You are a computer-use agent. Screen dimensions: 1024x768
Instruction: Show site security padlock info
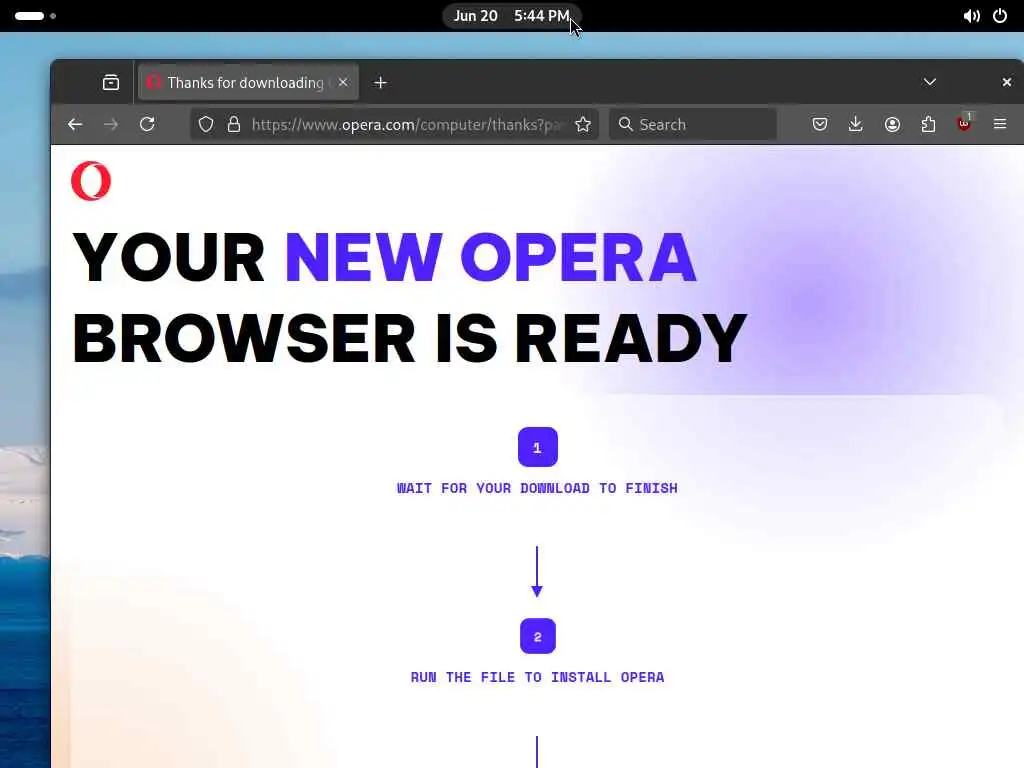tap(234, 124)
